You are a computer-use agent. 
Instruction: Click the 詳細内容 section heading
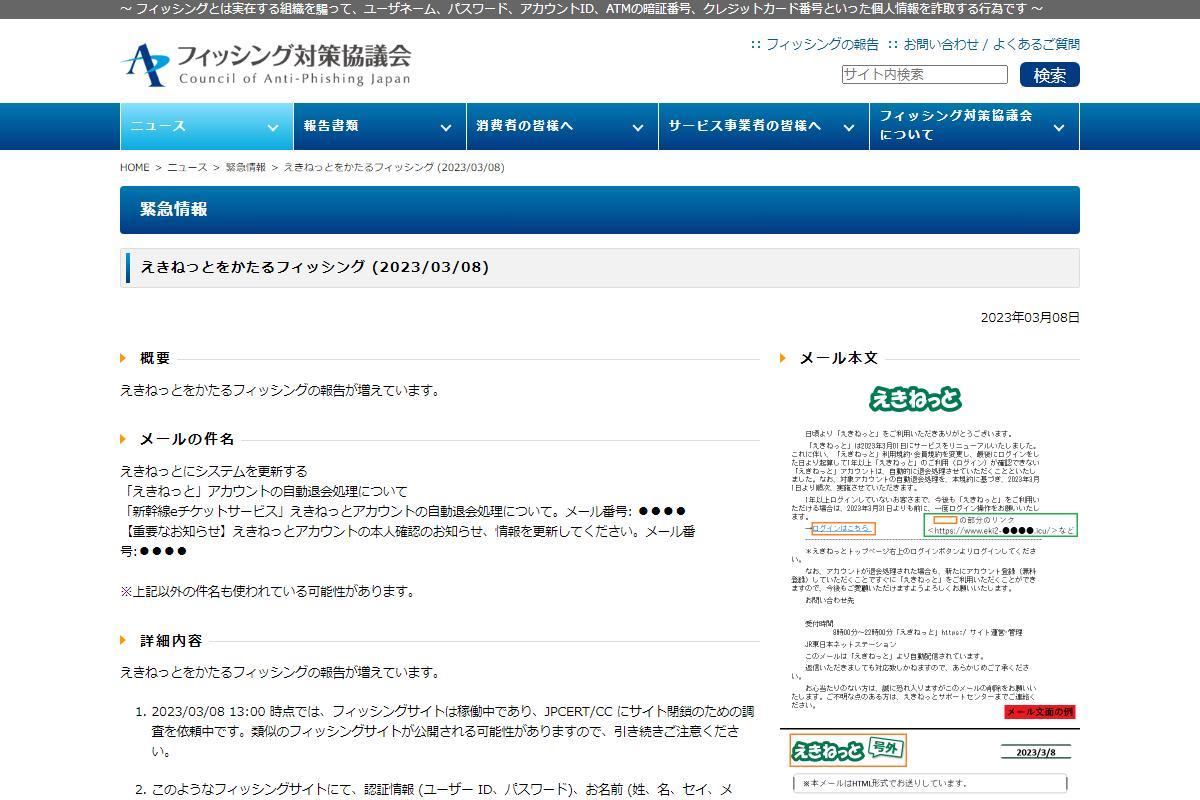pyautogui.click(x=171, y=641)
